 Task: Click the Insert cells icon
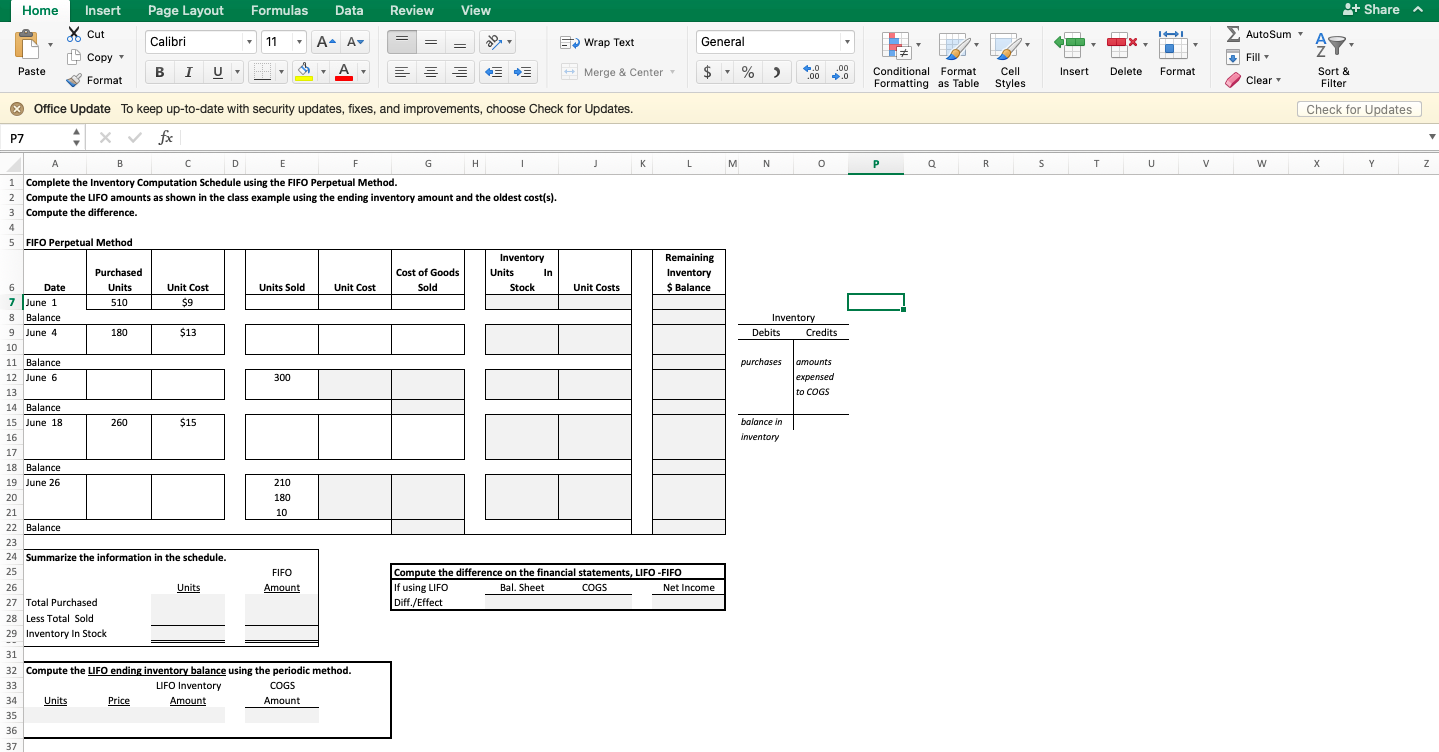pos(1068,43)
